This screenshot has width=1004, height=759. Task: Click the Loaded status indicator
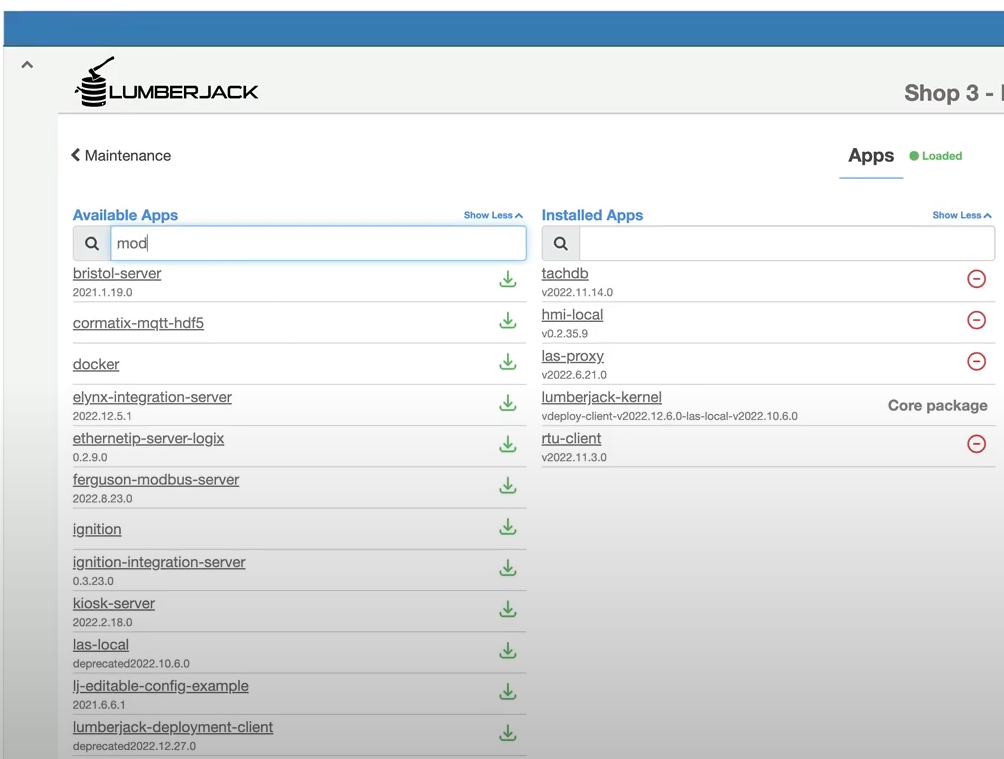[935, 156]
